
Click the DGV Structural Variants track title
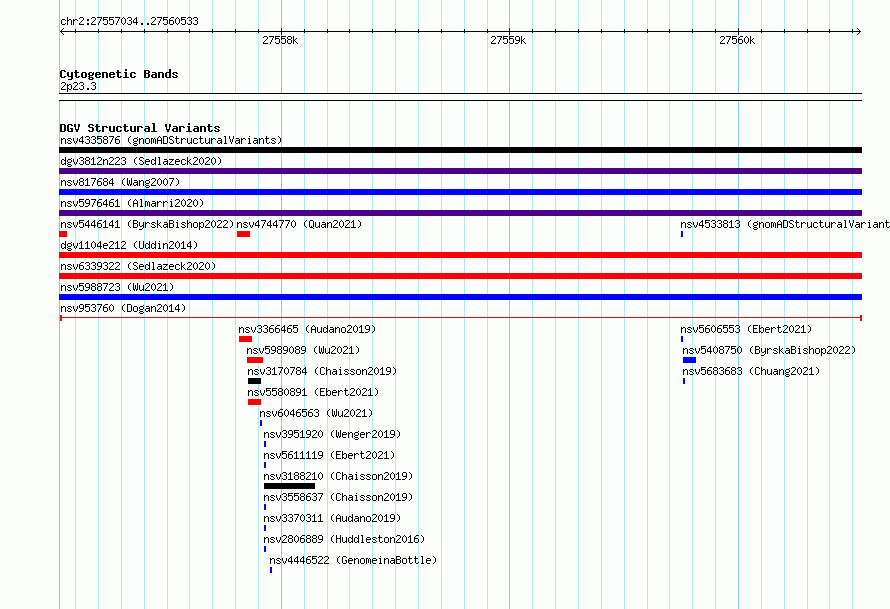pos(140,128)
